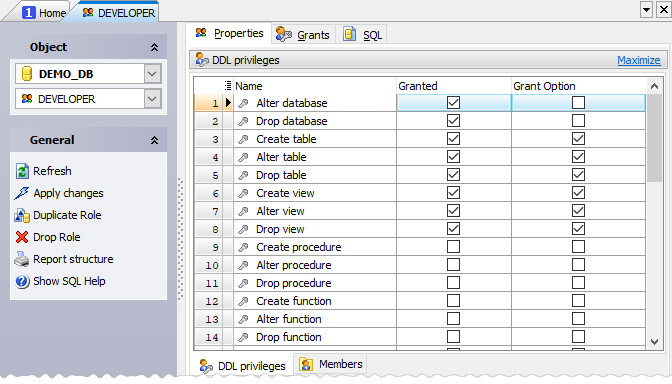Click Duplicate Role link
672x384 pixels.
67,215
